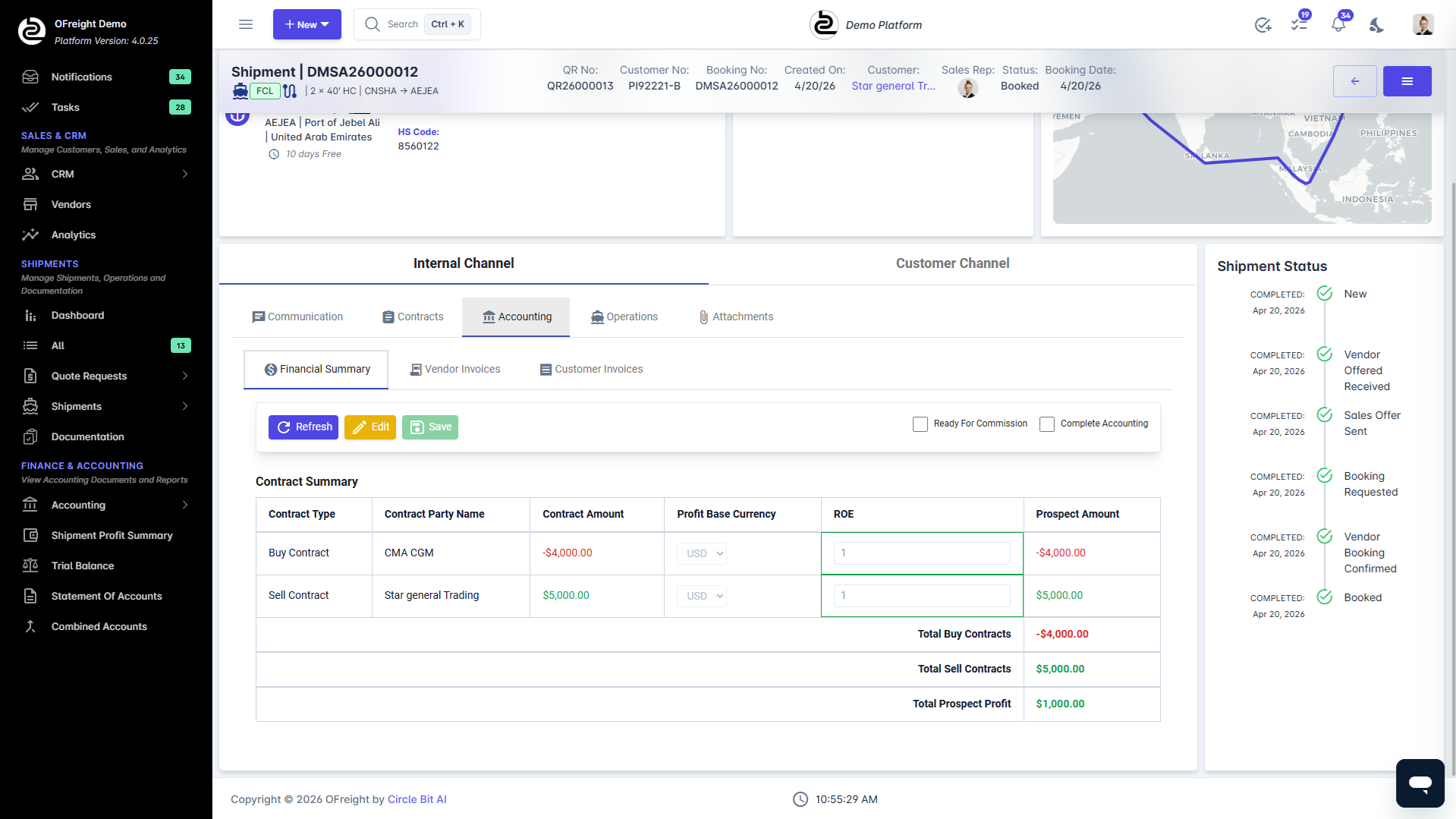Click the FCL badge

pos(265,91)
